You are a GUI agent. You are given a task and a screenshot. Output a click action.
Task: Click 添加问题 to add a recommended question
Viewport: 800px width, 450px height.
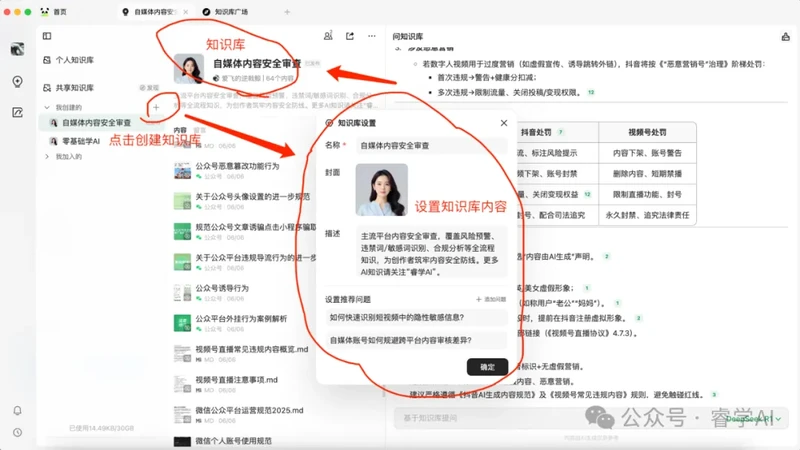coord(491,299)
